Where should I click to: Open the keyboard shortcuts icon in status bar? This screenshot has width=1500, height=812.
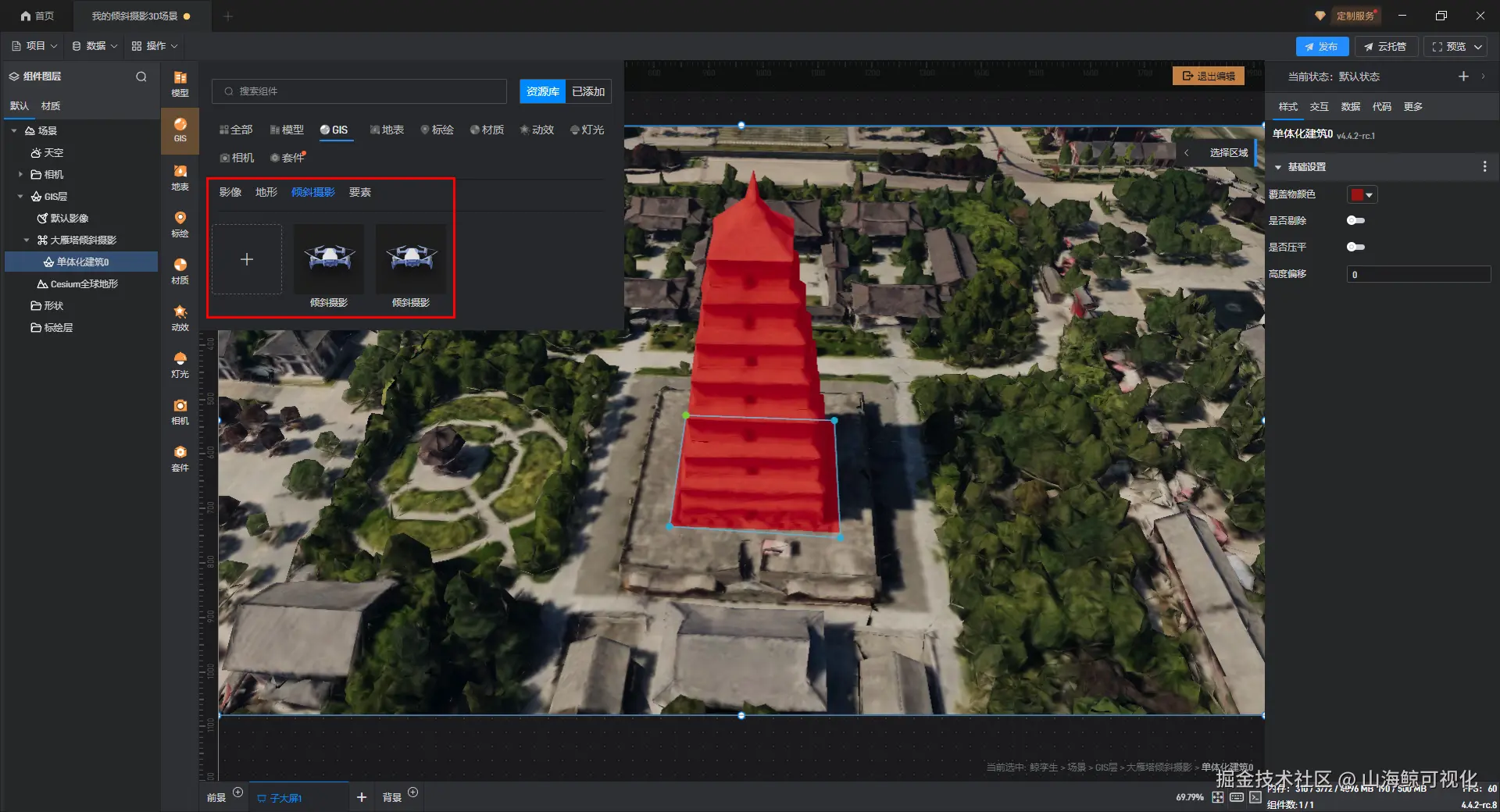click(1237, 797)
